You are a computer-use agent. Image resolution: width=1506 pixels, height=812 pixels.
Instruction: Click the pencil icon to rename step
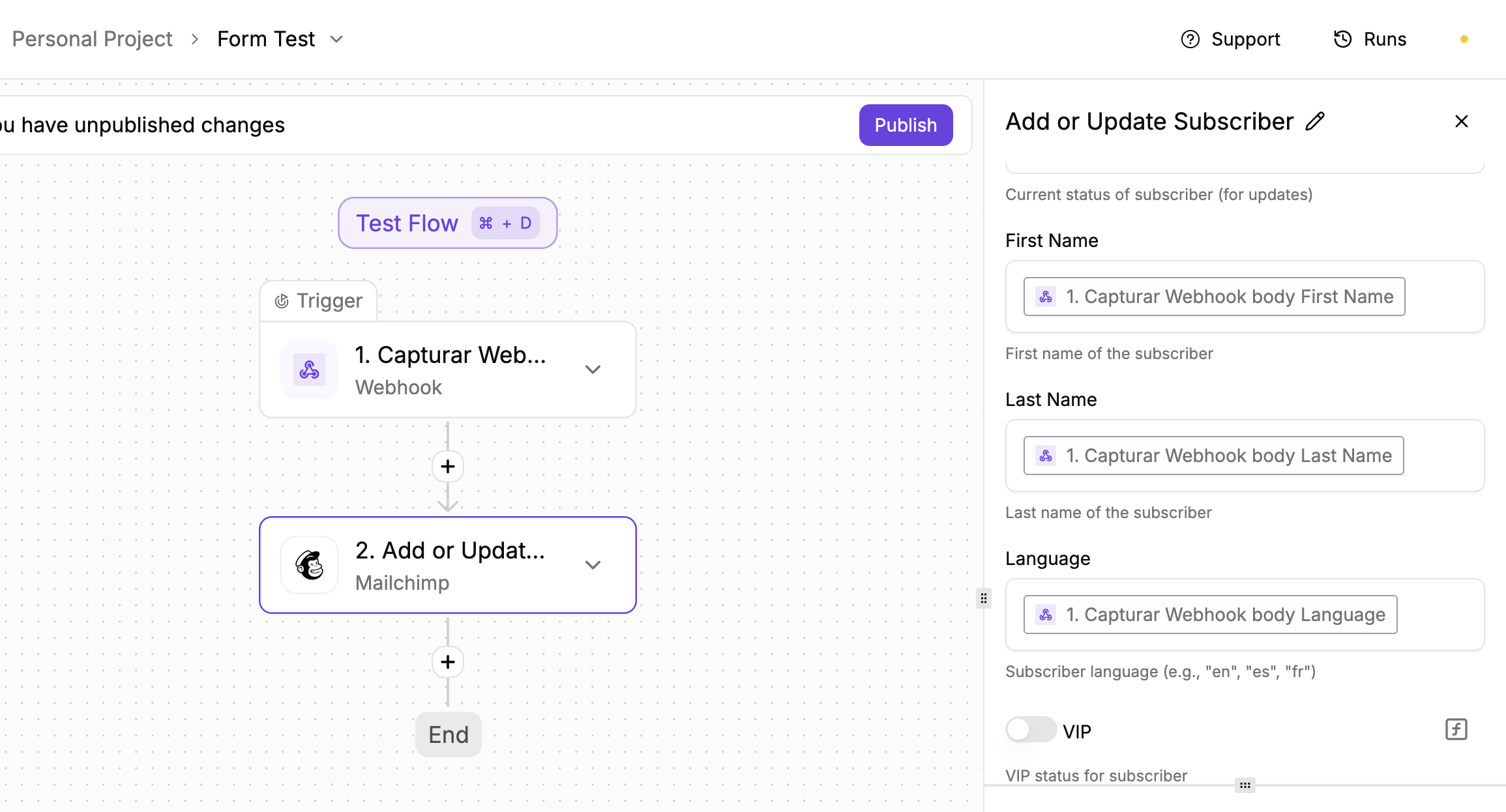pos(1315,122)
